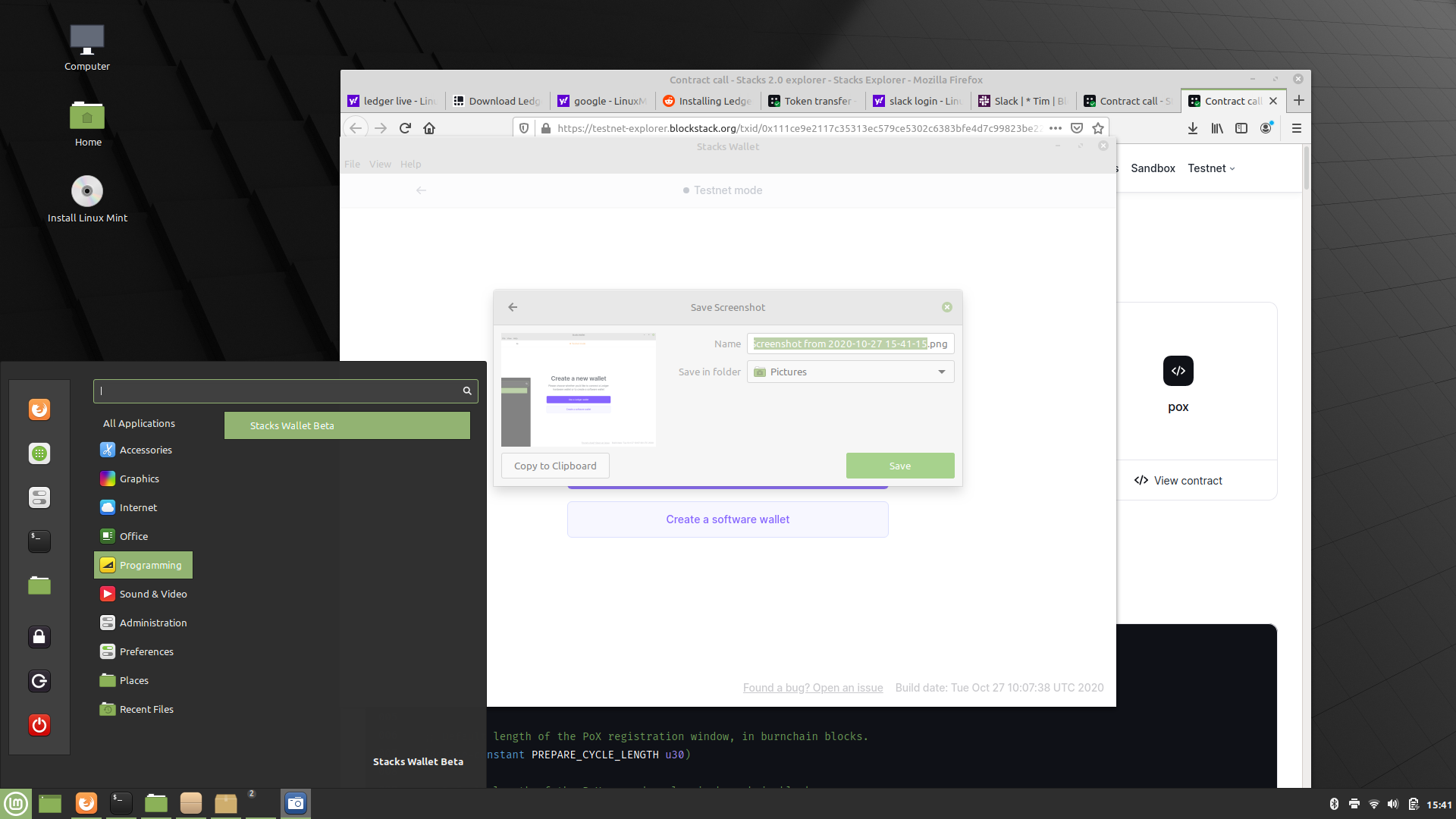Open the Firefox downloads arrow icon
1456x819 pixels.
[1193, 128]
